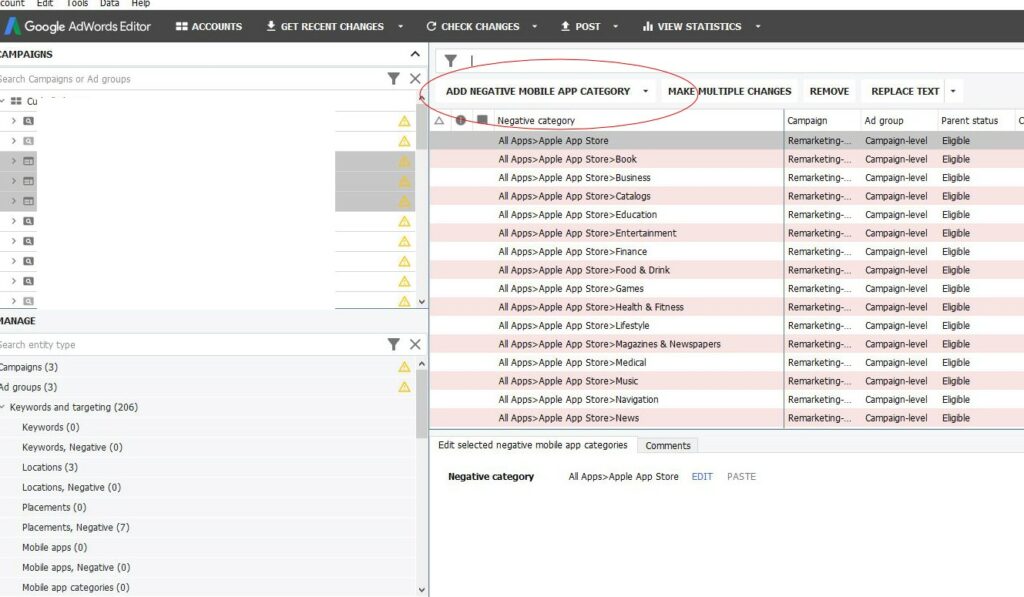Click Make Multiple Changes button
The width and height of the screenshot is (1024, 597).
[729, 91]
